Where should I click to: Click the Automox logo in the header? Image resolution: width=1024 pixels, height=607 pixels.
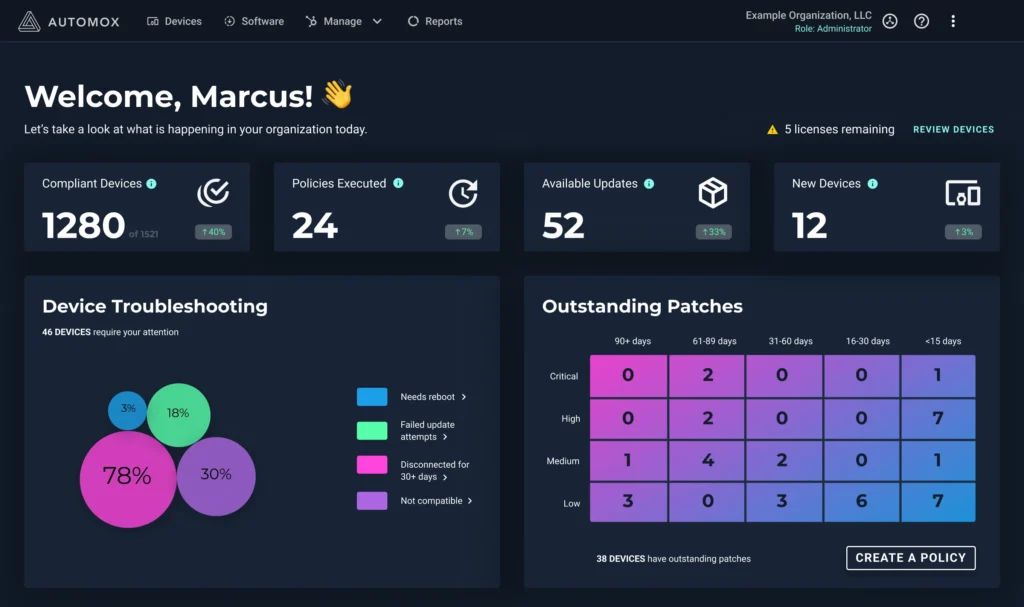pyautogui.click(x=68, y=21)
